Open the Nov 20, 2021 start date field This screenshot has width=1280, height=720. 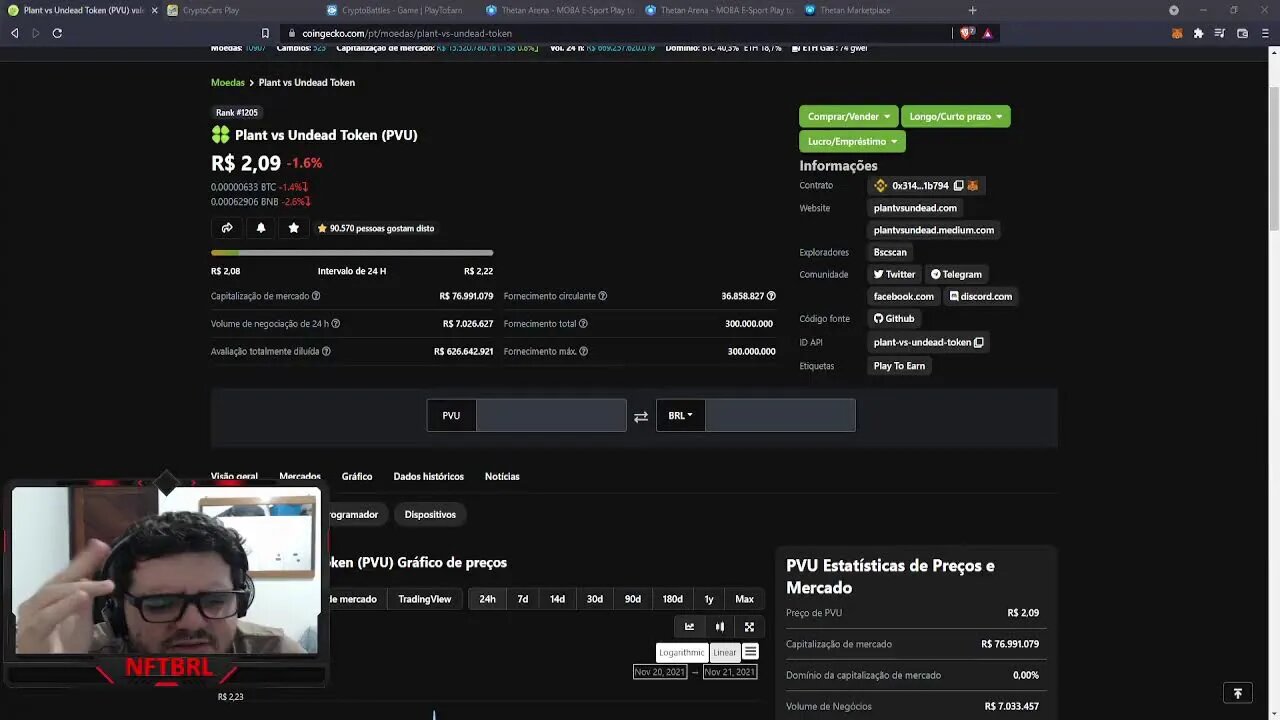coord(660,672)
